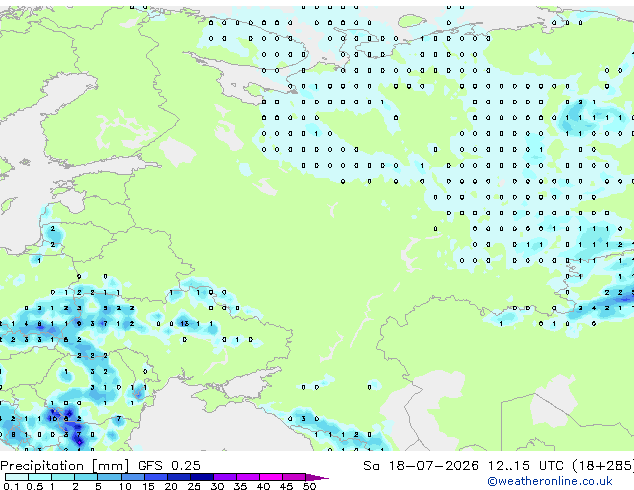Click the 'Precipitation [mm]' title text
This screenshot has width=634, height=490.
coord(65,466)
